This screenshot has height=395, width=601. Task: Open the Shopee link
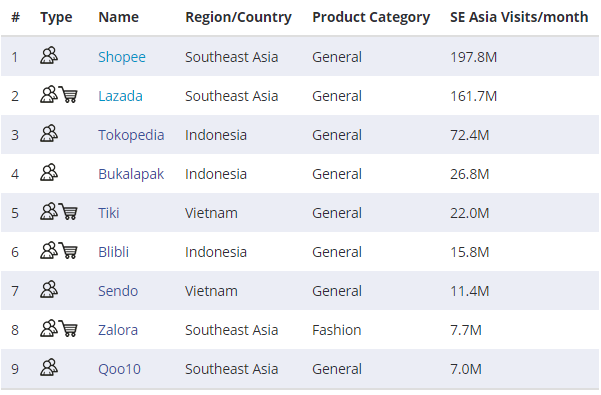[x=122, y=57]
